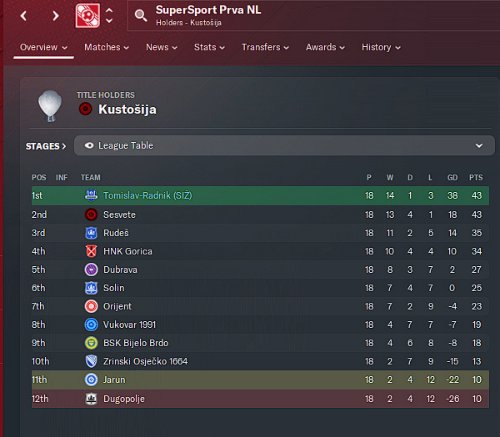
Task: Select the Transfers tab
Action: click(265, 47)
